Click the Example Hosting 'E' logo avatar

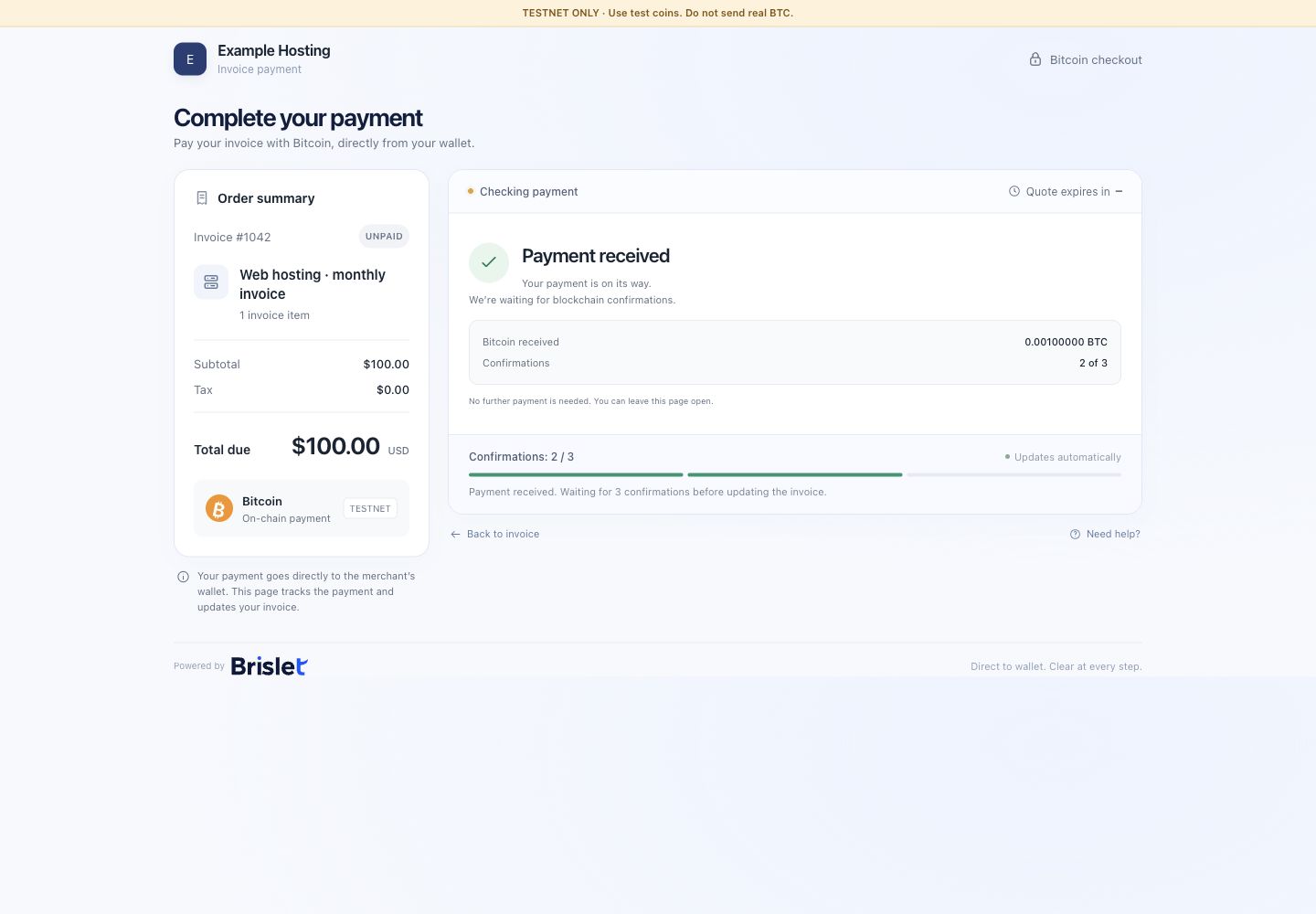[x=190, y=59]
